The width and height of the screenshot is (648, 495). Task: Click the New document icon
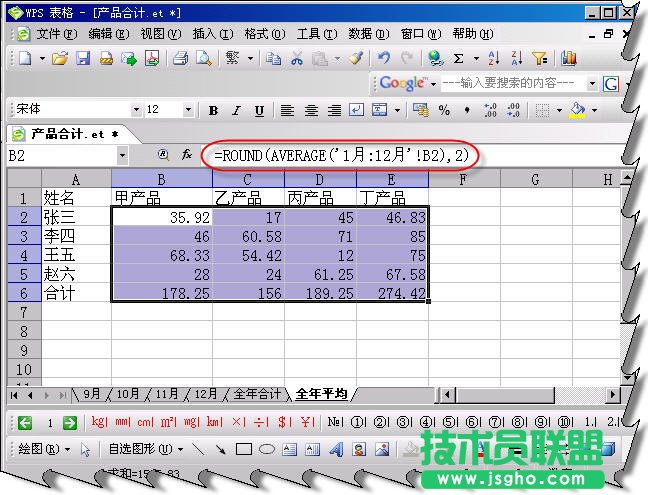point(25,58)
